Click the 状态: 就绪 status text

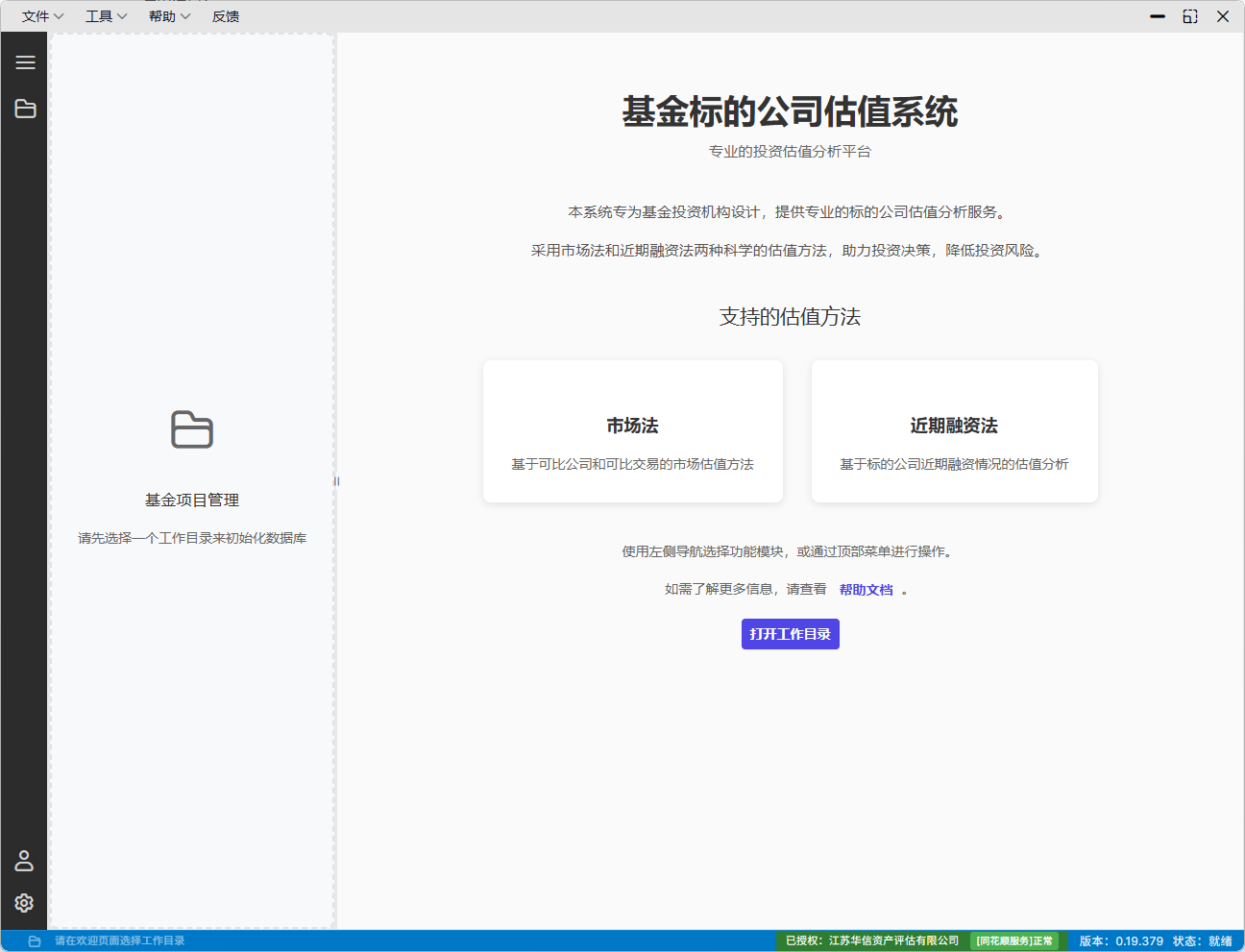pyautogui.click(x=1203, y=941)
